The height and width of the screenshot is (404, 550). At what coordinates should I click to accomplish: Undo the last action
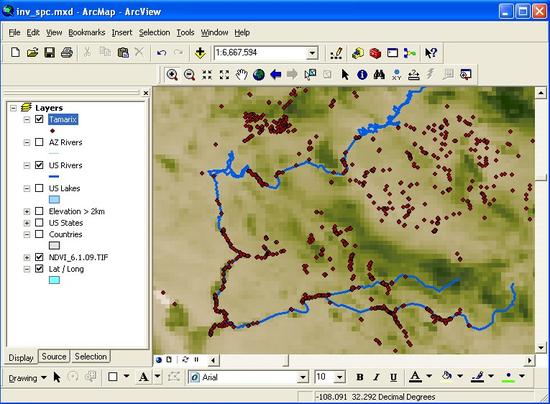(161, 53)
